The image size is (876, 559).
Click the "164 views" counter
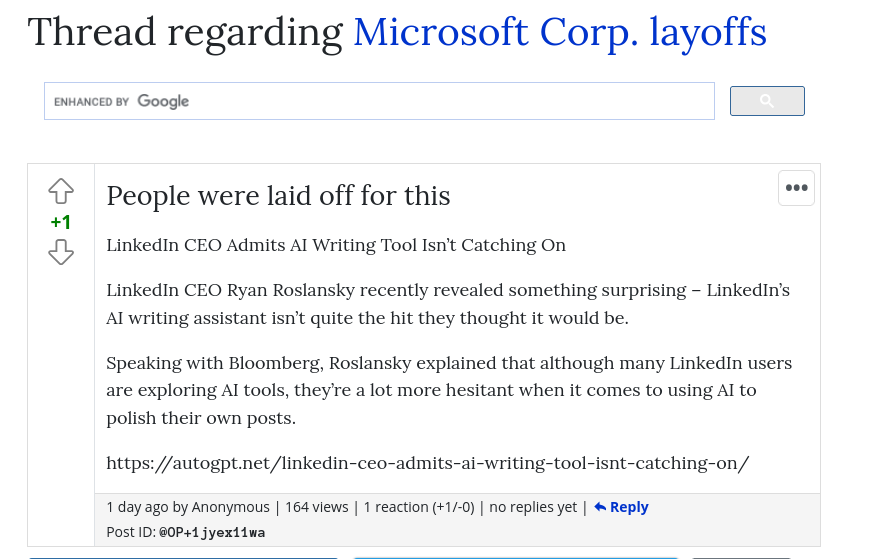point(317,507)
